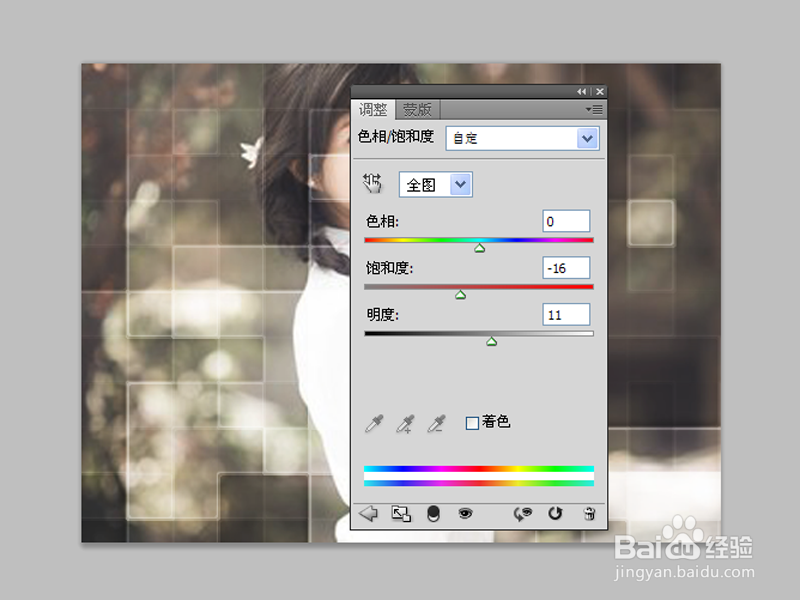Return to adjustment list with back arrow
The image size is (800, 600).
[368, 513]
